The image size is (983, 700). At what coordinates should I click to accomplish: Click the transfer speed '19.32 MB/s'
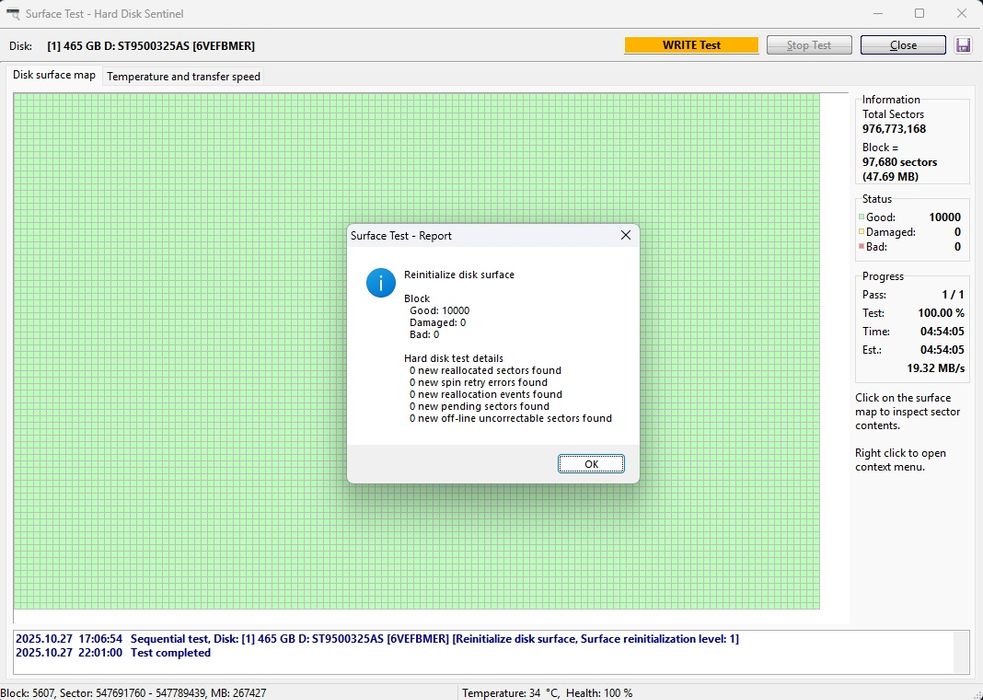pos(936,368)
